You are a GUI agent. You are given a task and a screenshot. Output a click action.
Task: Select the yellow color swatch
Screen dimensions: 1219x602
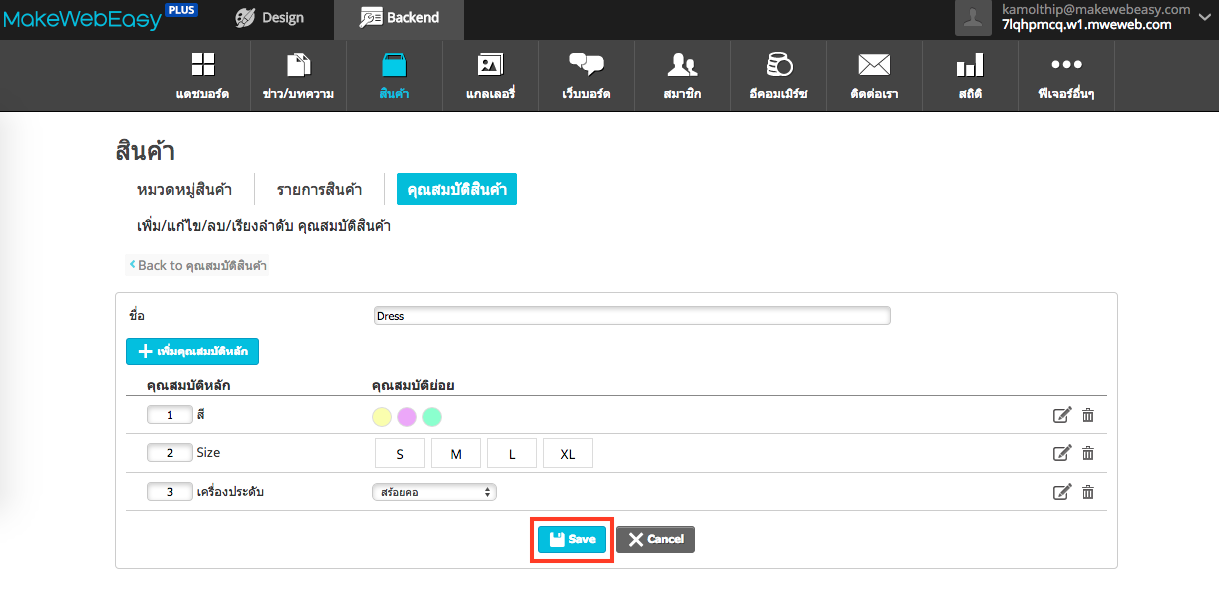382,416
